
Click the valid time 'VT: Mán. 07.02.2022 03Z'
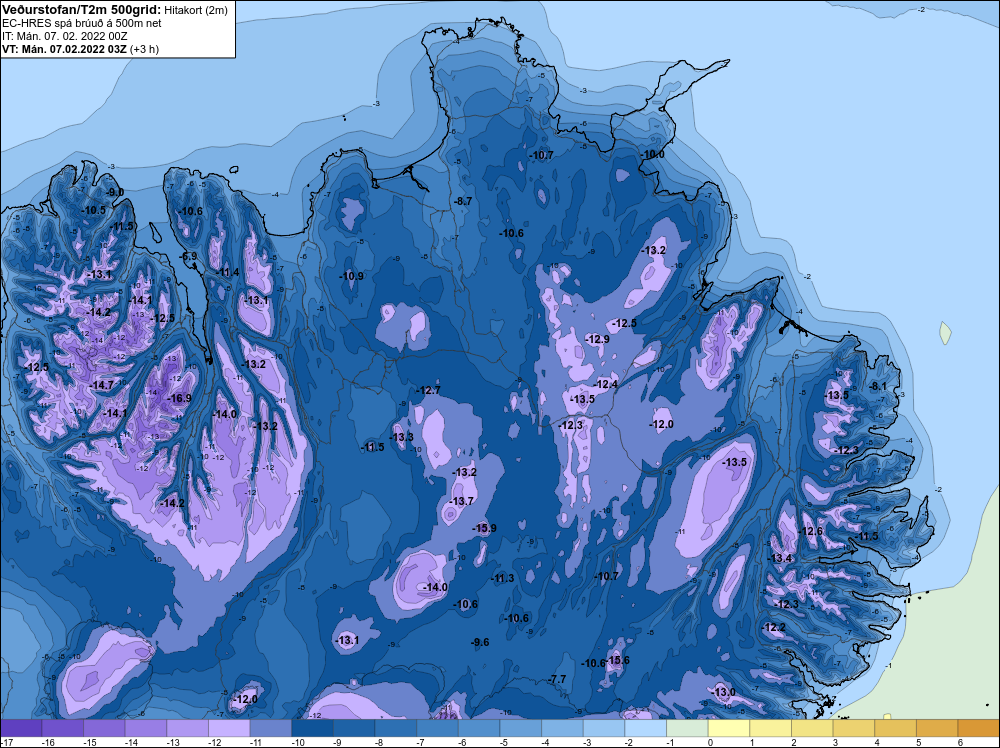pos(64,49)
